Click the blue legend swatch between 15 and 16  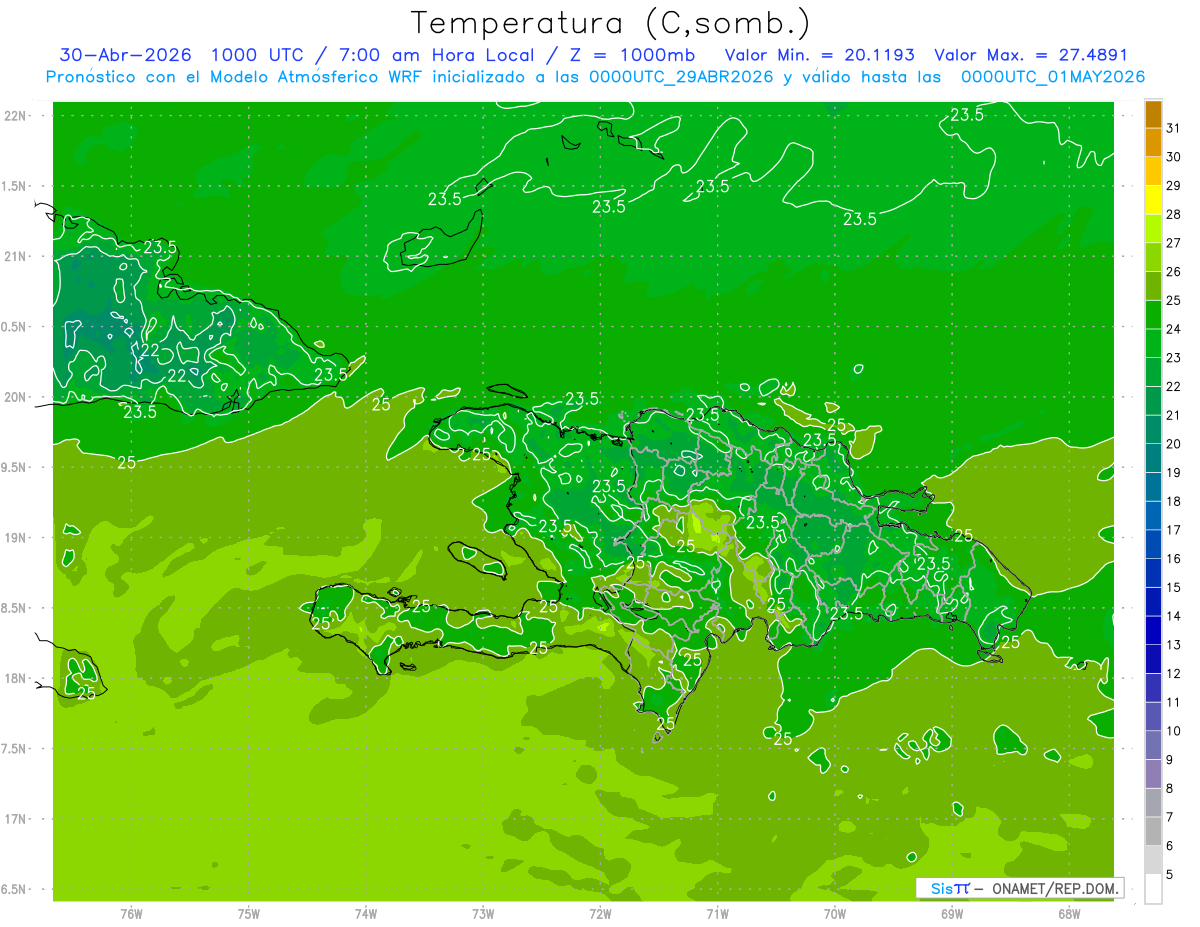coord(1153,573)
